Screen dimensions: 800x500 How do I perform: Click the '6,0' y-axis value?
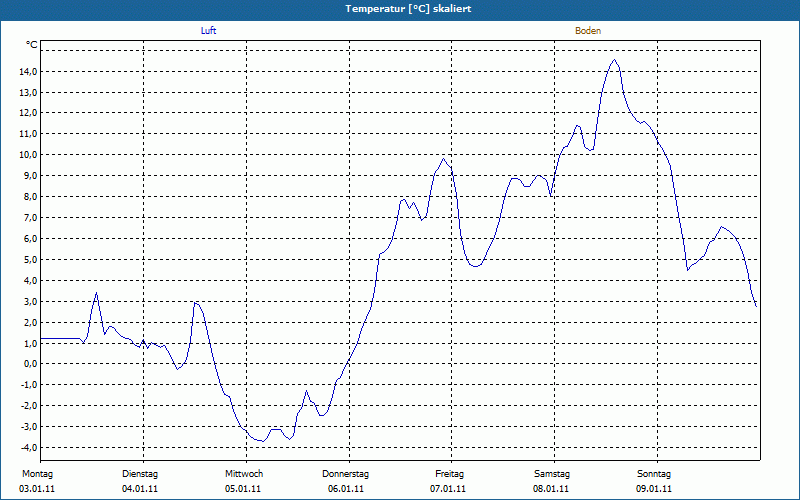pos(31,238)
